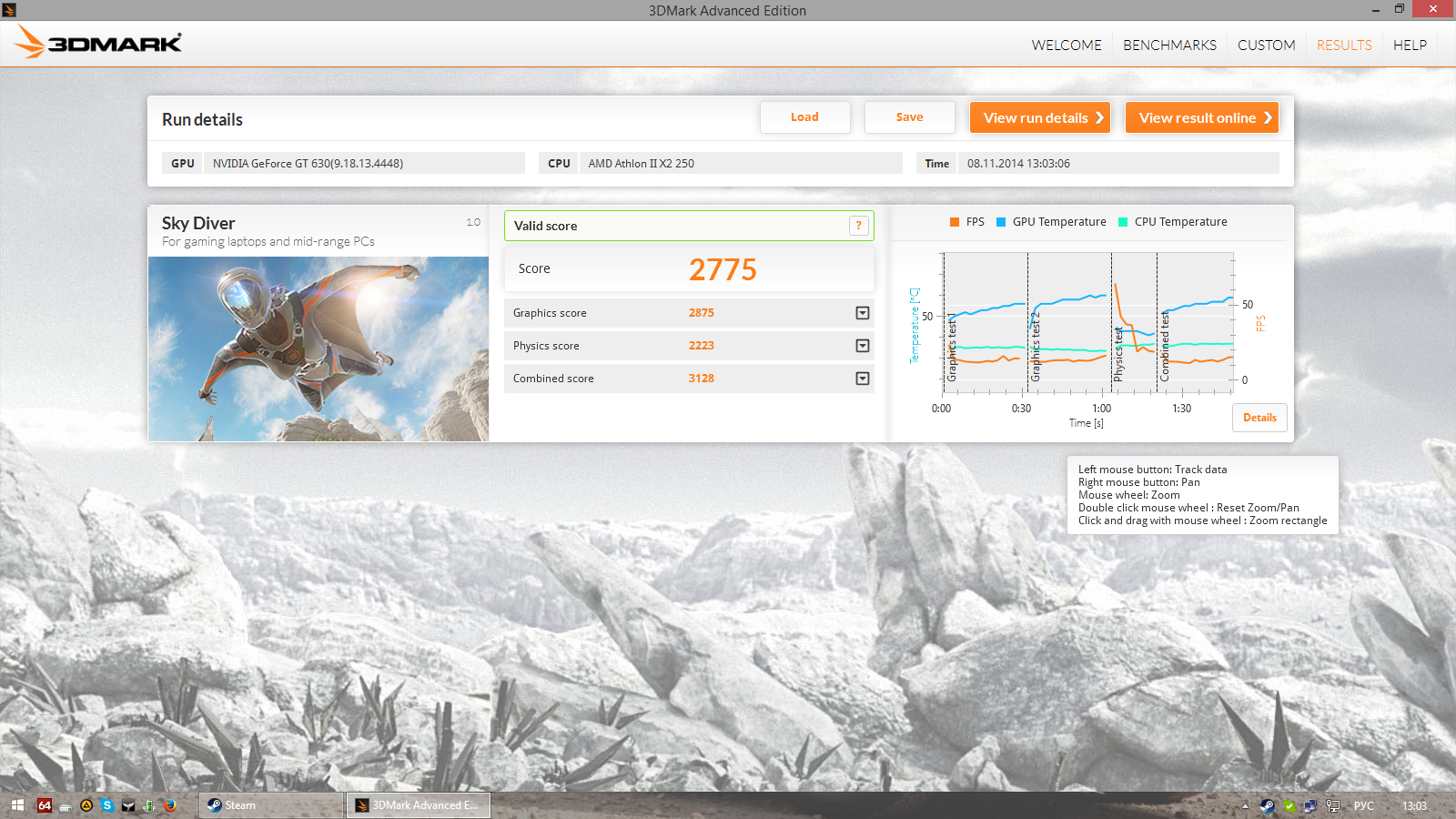Open Windows Start menu
The width and height of the screenshot is (1456, 819).
[x=17, y=805]
